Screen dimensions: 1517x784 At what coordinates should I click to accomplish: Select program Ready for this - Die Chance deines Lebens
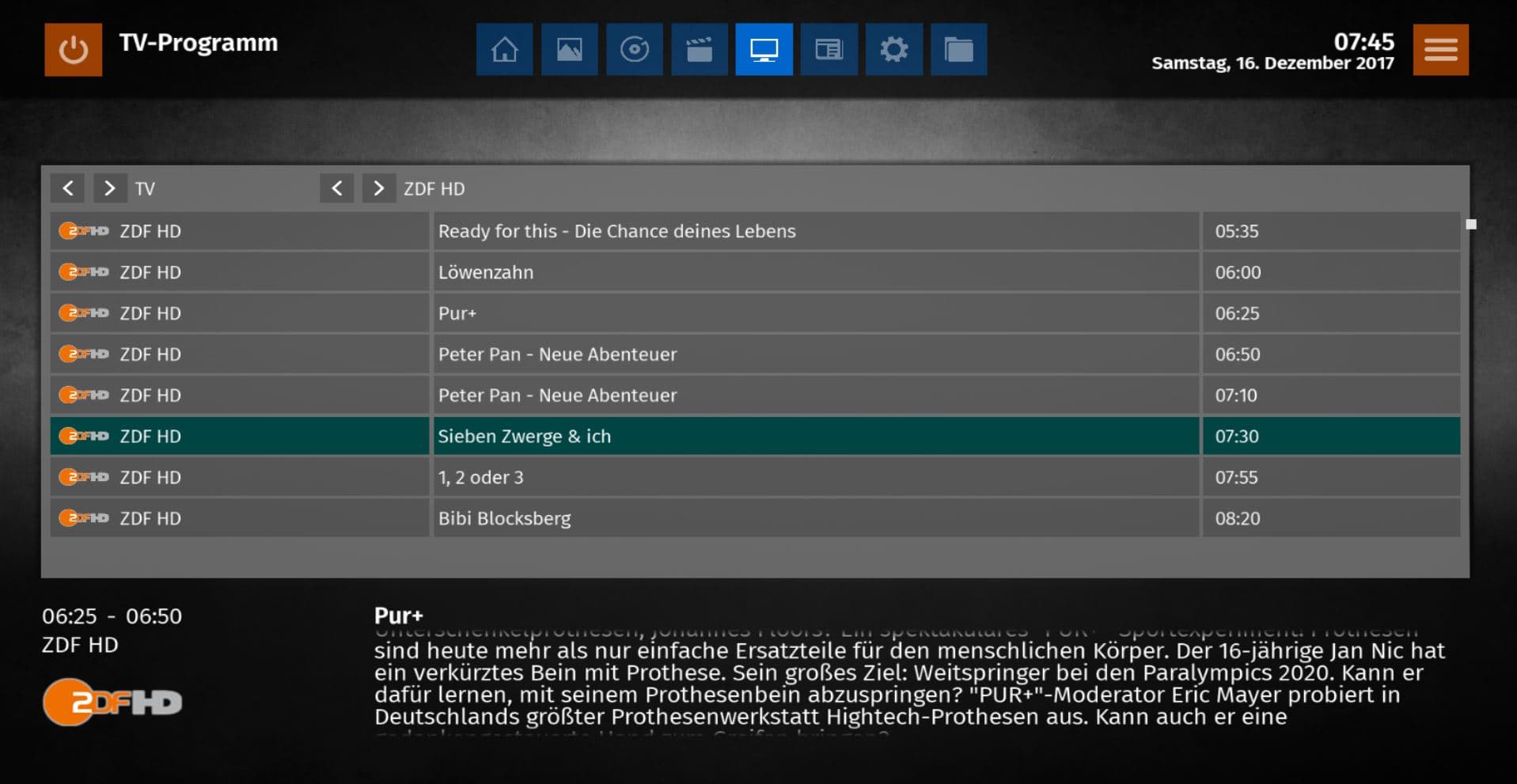[816, 231]
